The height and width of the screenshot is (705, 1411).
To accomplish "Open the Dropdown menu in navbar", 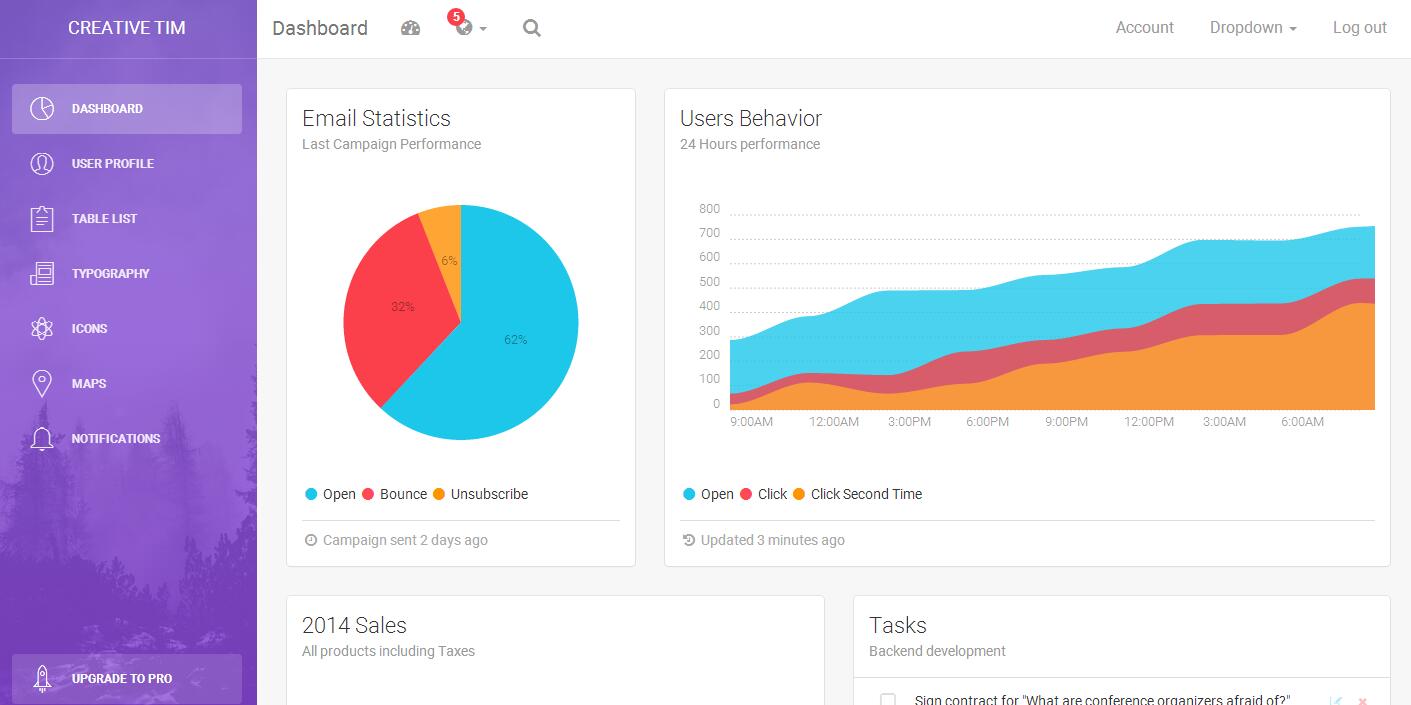I will coord(1252,28).
